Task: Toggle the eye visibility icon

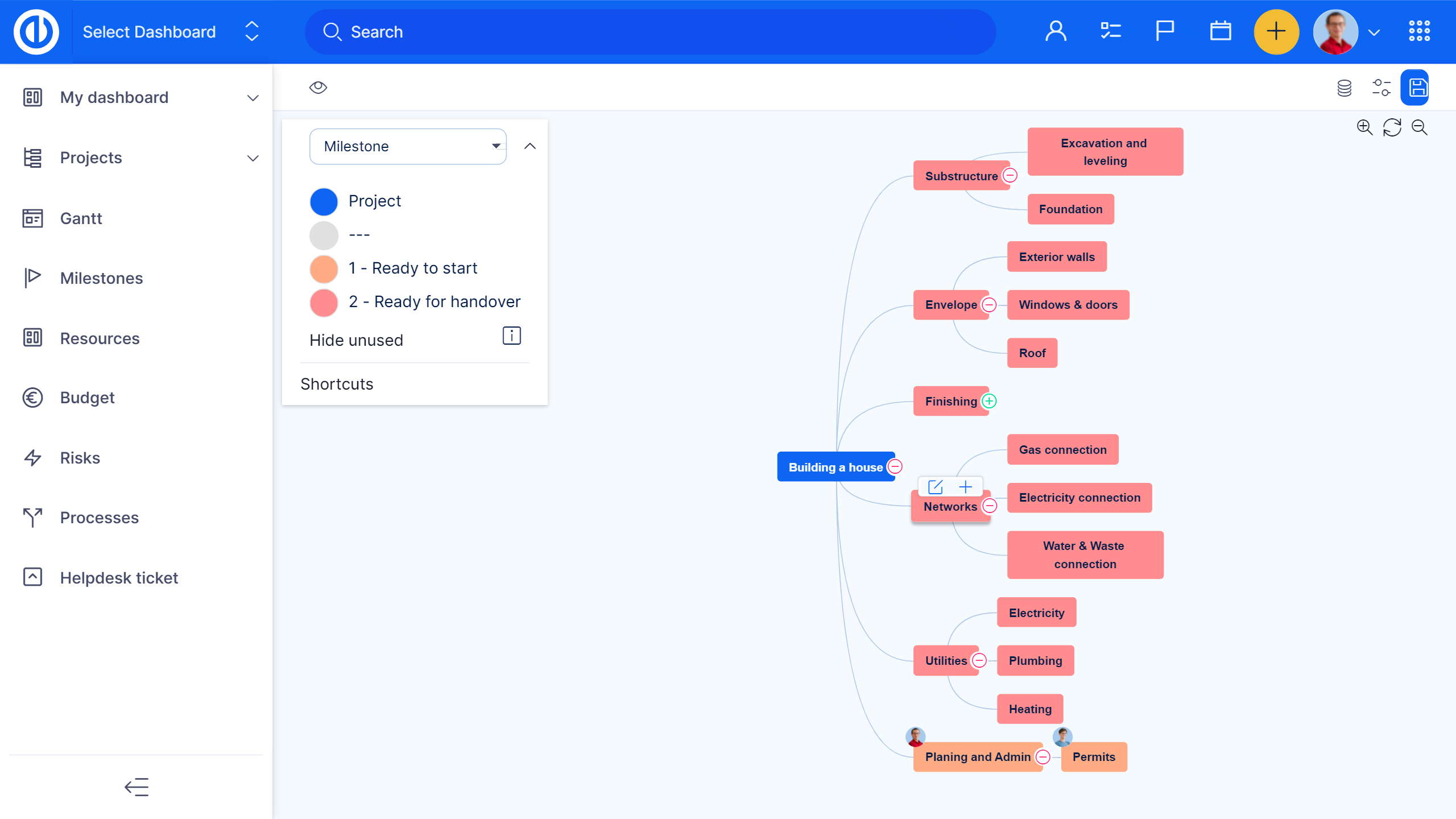Action: point(318,88)
